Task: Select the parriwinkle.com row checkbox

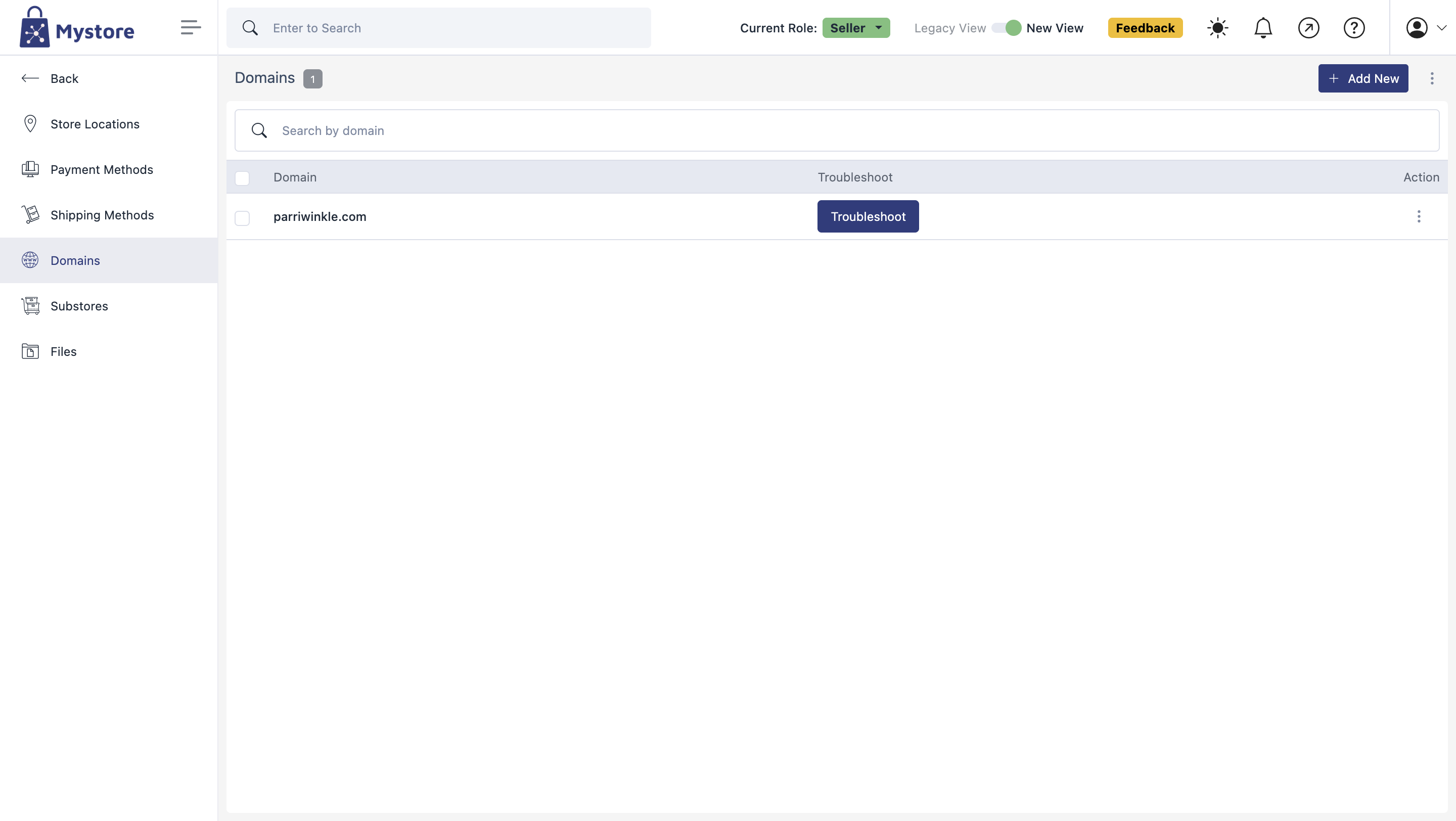Action: point(242,218)
